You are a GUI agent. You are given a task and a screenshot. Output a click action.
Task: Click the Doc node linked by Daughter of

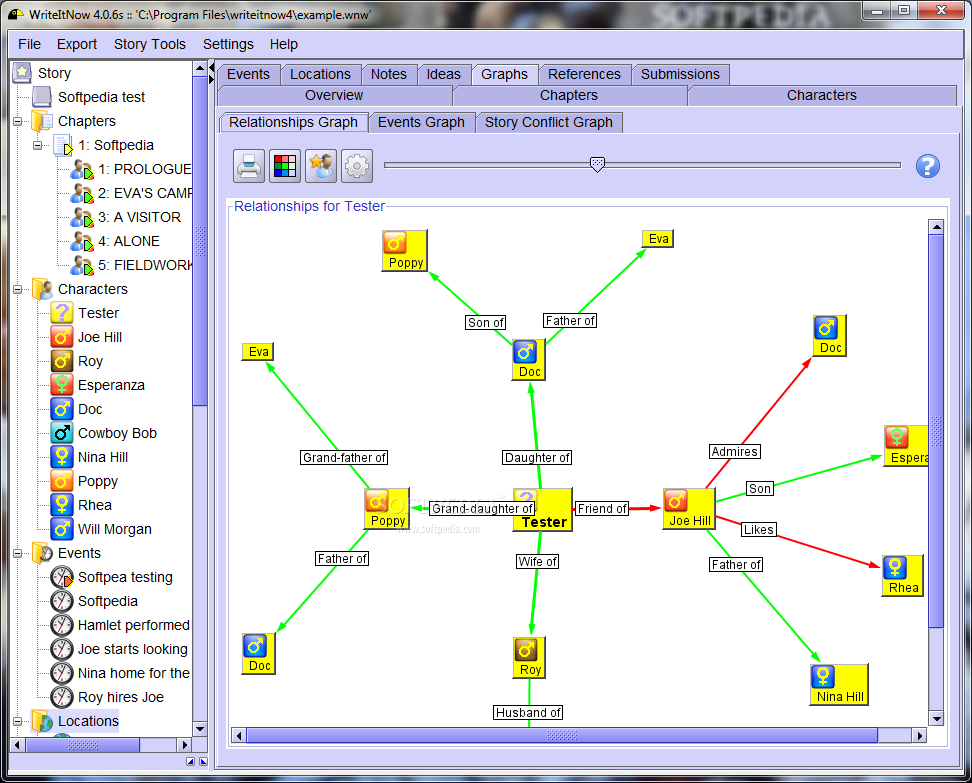[x=529, y=360]
